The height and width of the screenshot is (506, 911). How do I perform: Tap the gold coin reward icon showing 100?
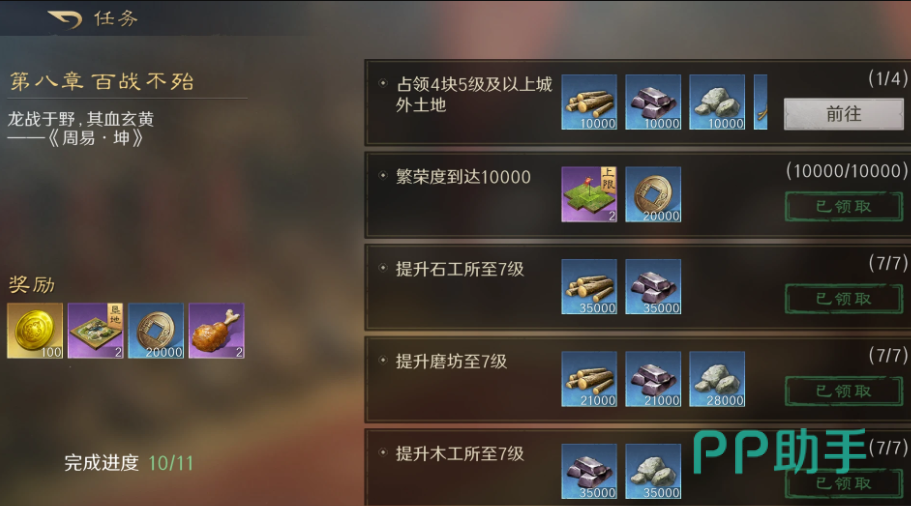point(35,331)
